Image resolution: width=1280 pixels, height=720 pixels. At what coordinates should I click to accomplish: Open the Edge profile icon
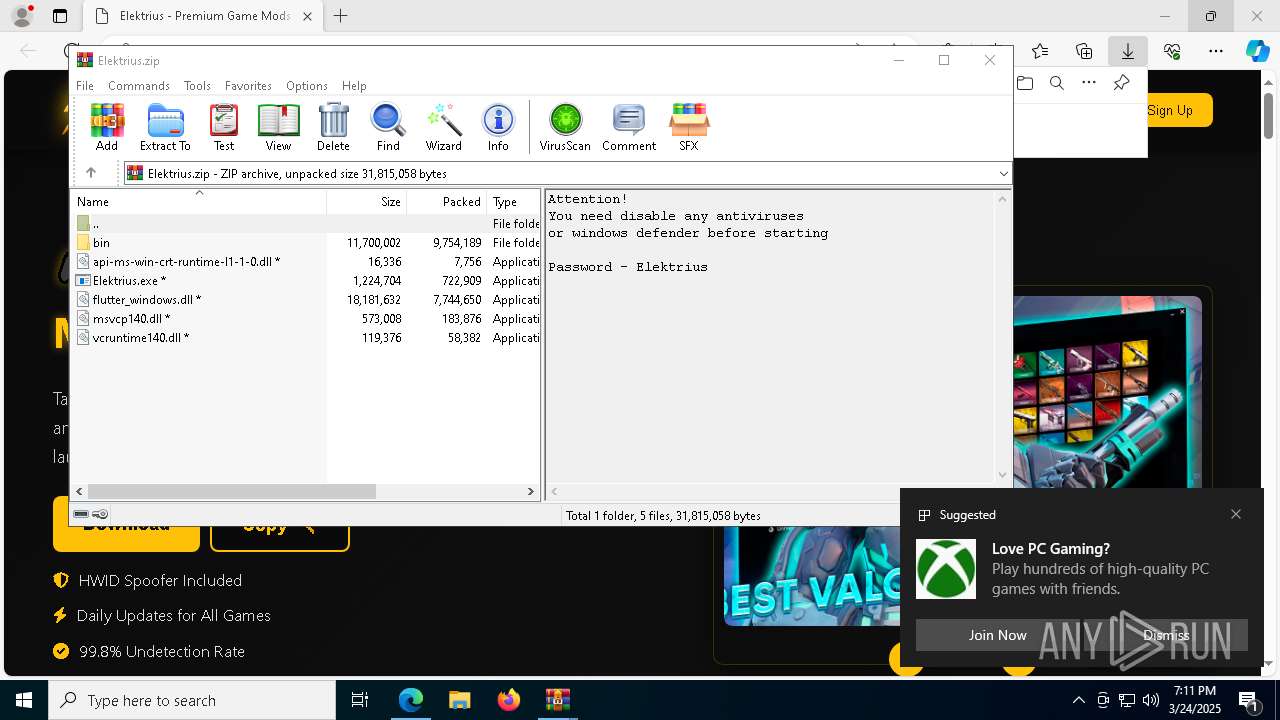tap(21, 16)
